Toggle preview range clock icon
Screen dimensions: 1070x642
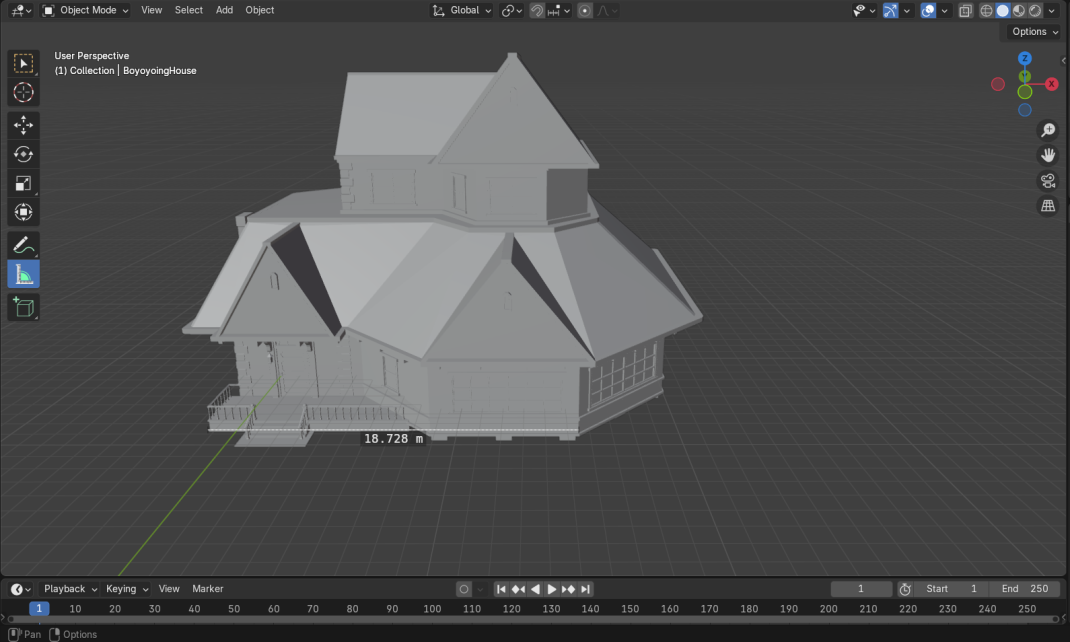[905, 589]
